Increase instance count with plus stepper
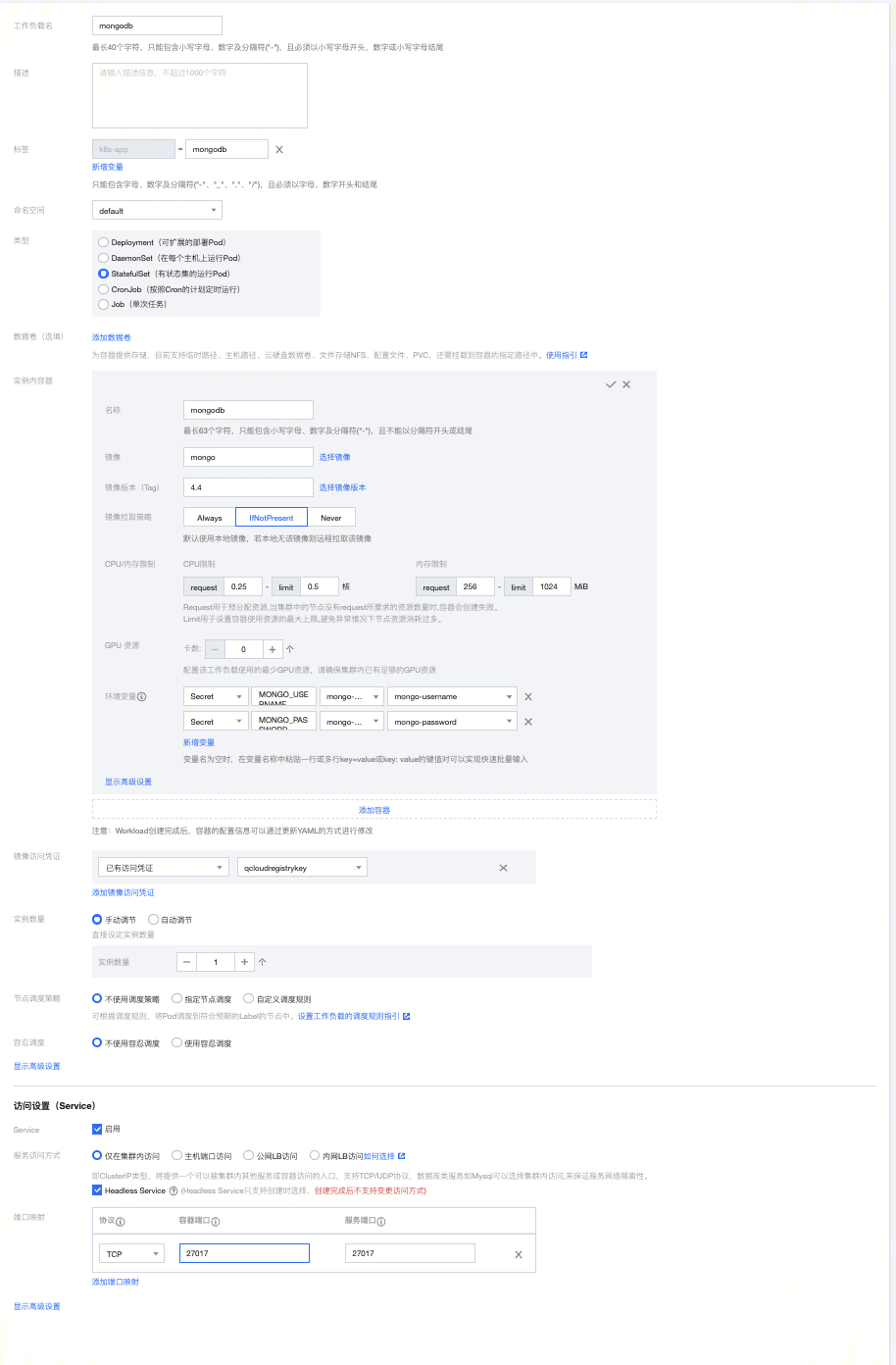Screen dimensions: 896x1365 [244, 962]
